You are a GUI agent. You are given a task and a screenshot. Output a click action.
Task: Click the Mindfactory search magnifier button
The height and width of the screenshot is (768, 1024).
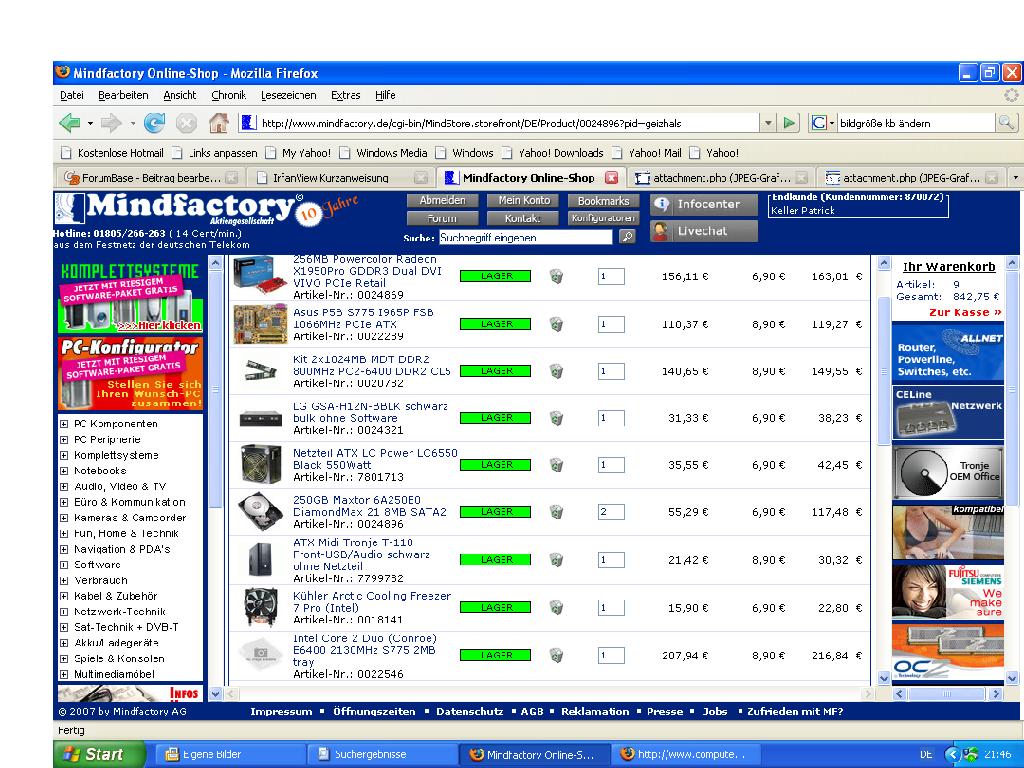pos(627,236)
